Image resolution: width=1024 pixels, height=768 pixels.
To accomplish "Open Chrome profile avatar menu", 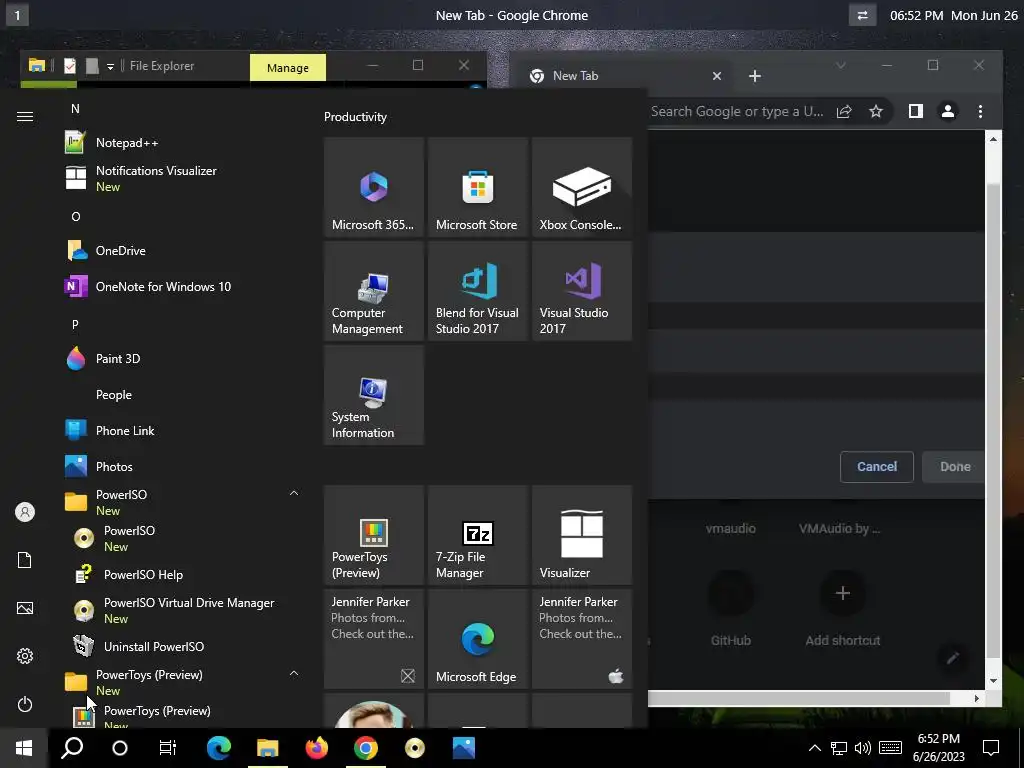I will click(948, 111).
